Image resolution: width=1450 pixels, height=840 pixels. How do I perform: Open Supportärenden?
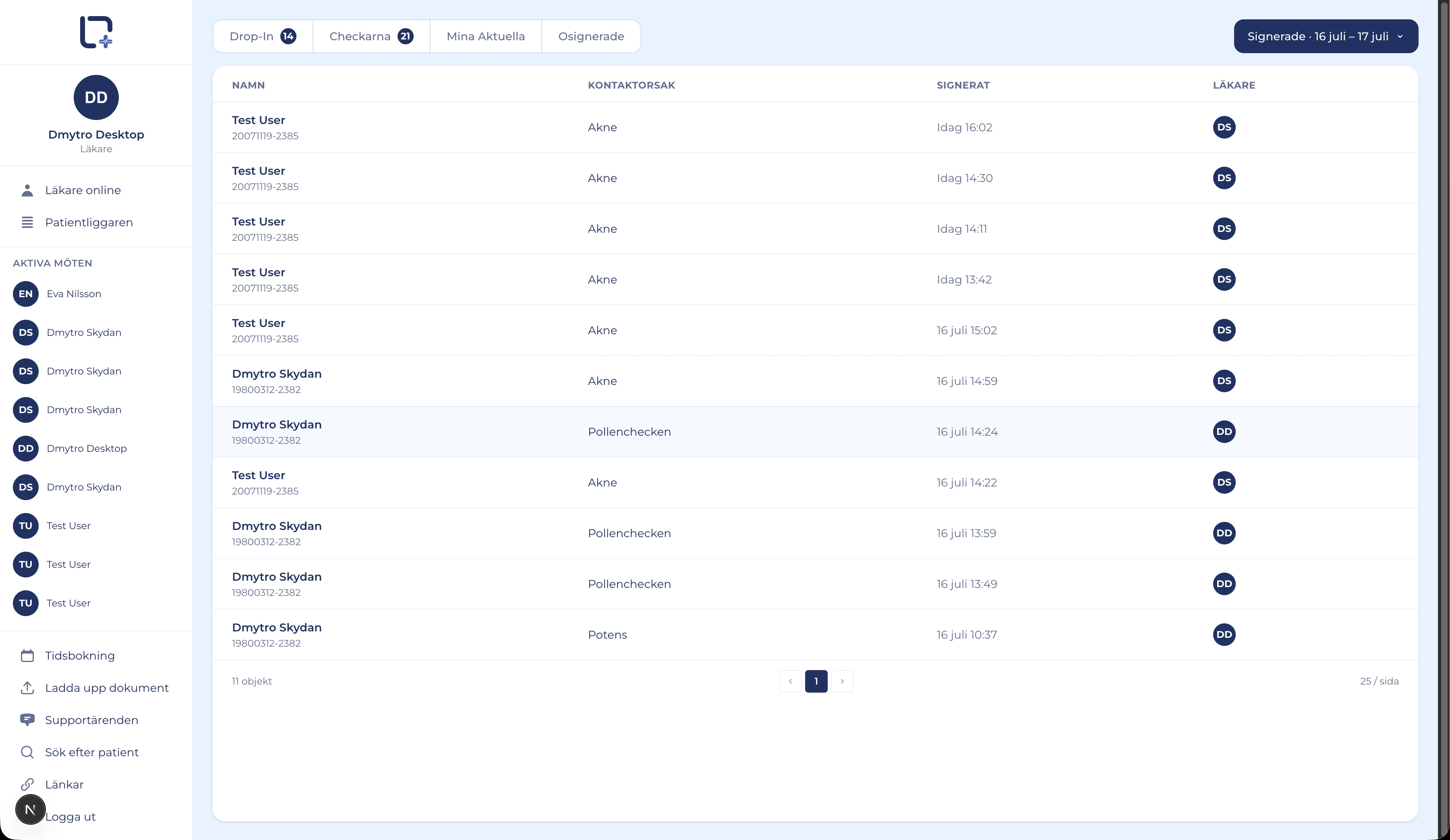91,720
